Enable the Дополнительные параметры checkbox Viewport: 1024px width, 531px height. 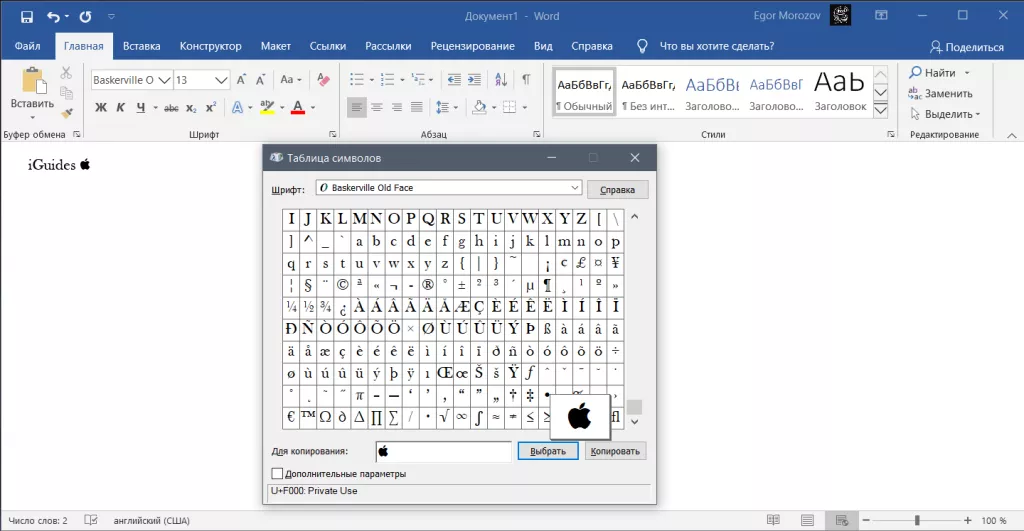click(277, 473)
